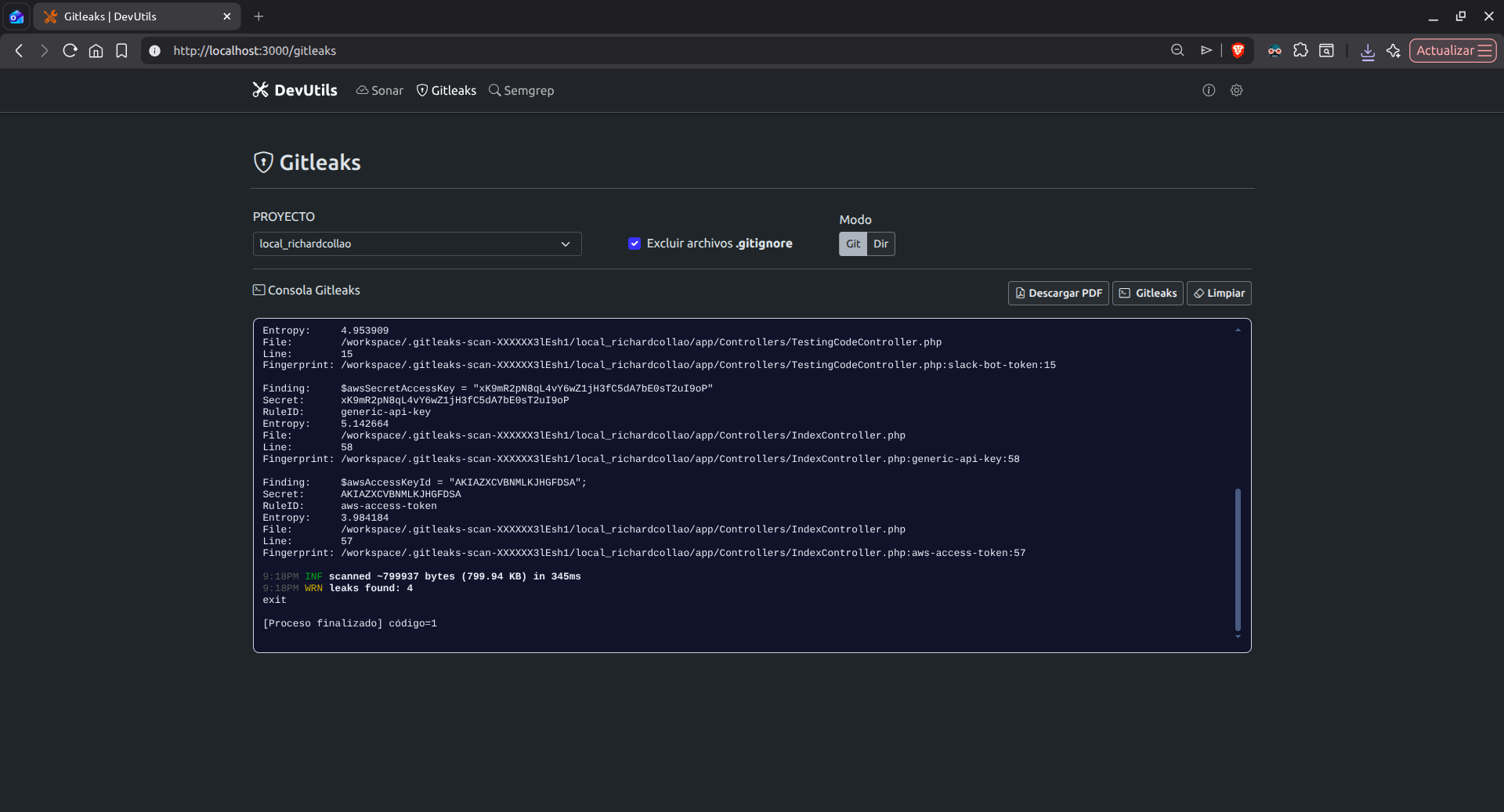Click the browser address bar URL
This screenshot has height=812, width=1504.
pos(255,51)
